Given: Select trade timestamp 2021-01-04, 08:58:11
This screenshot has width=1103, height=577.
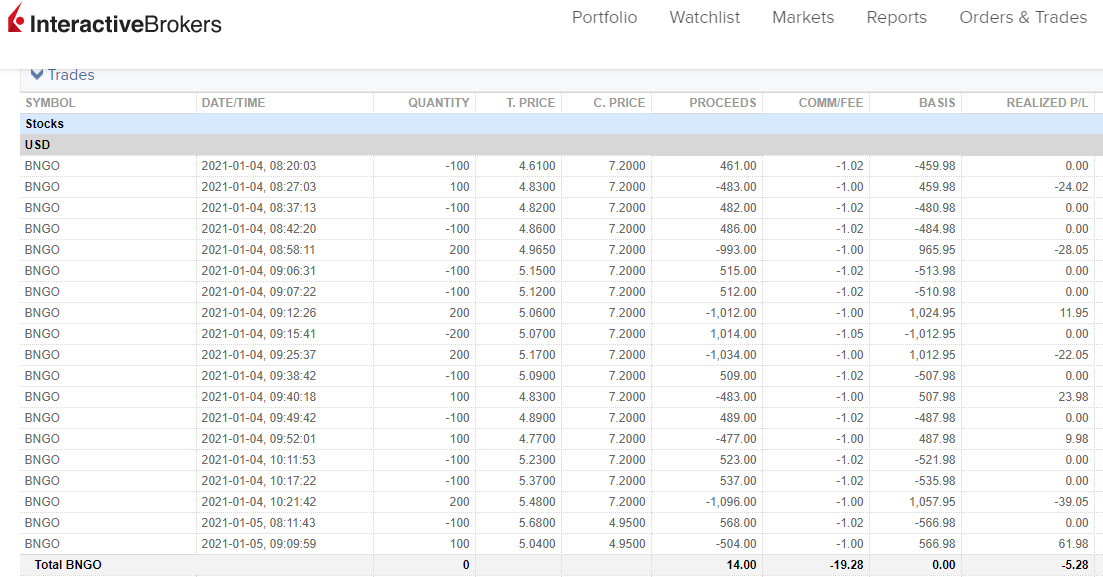Looking at the screenshot, I should pyautogui.click(x=259, y=250).
